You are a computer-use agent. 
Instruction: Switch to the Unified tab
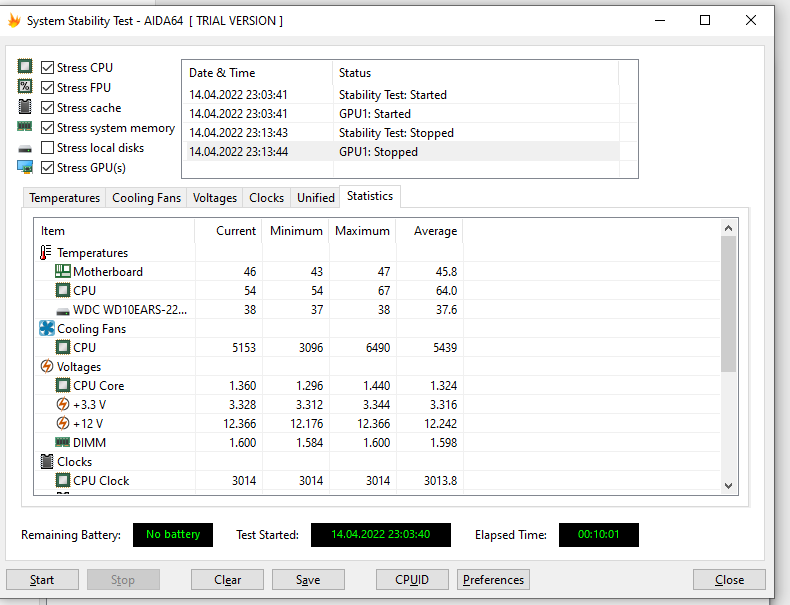pyautogui.click(x=315, y=197)
